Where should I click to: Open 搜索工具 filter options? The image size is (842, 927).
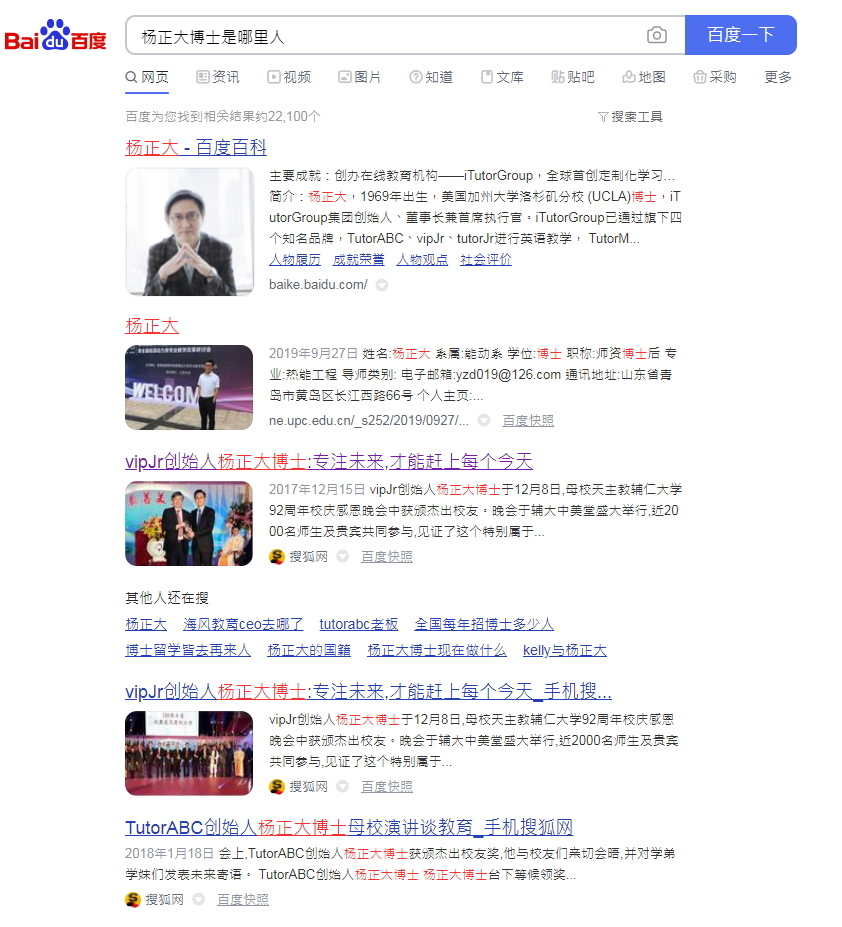630,116
